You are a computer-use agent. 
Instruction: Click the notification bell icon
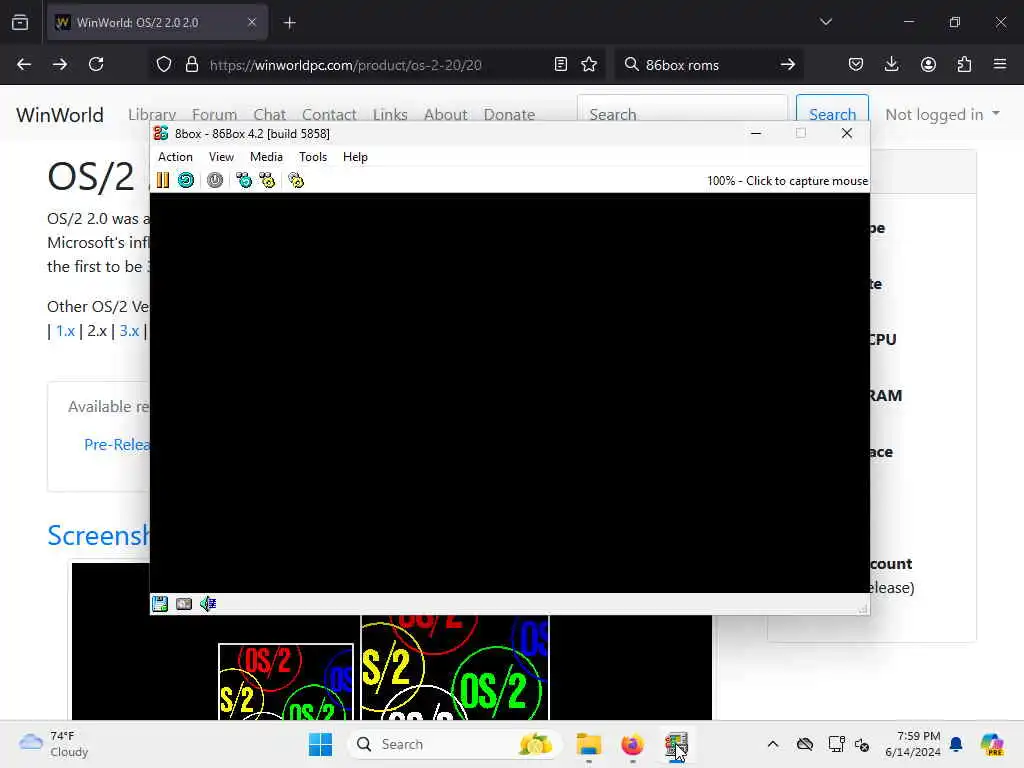pos(956,744)
